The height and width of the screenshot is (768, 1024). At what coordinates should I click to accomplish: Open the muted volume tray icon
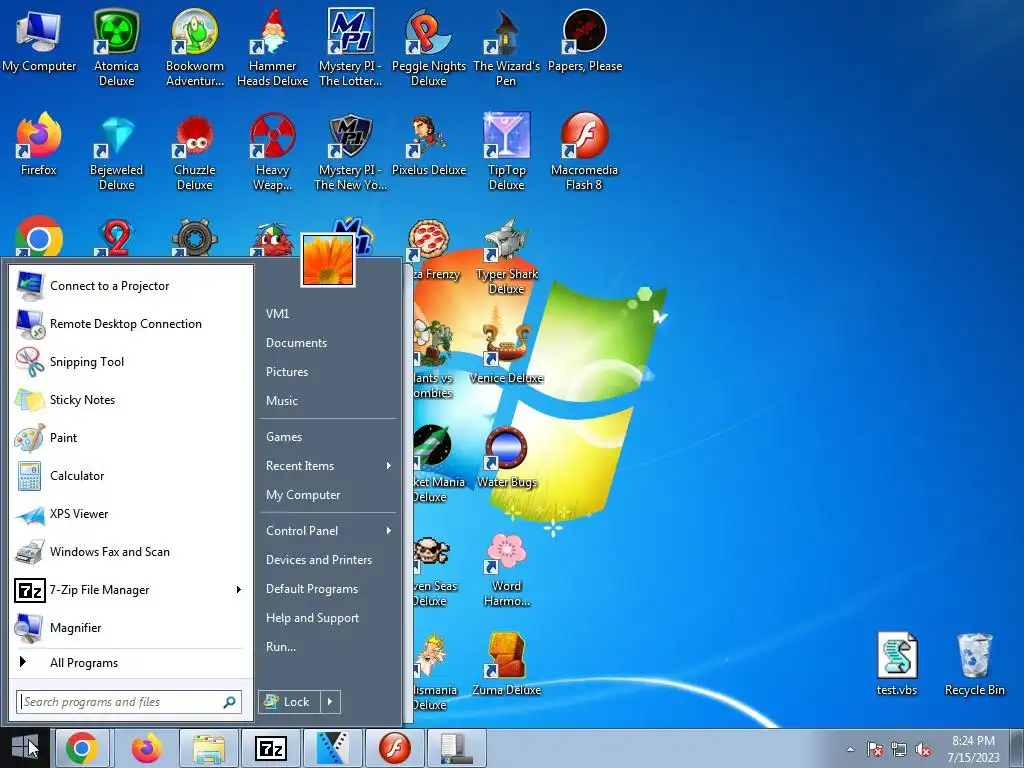923,750
